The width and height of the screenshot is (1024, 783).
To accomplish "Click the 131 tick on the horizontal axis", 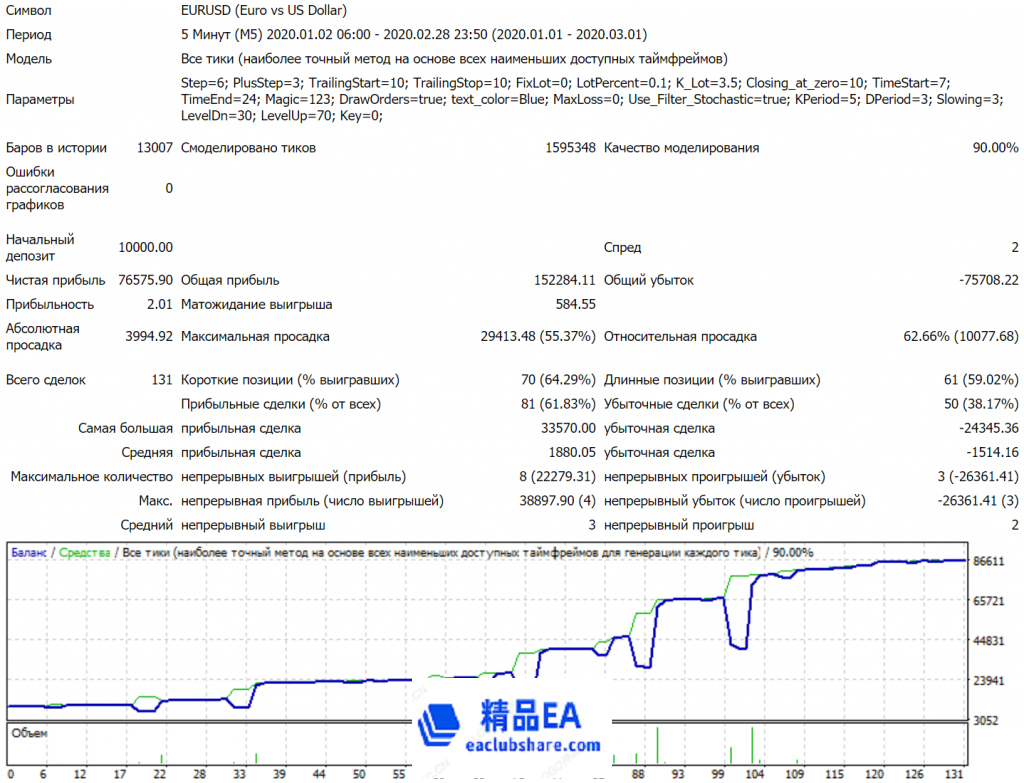I will [956, 774].
